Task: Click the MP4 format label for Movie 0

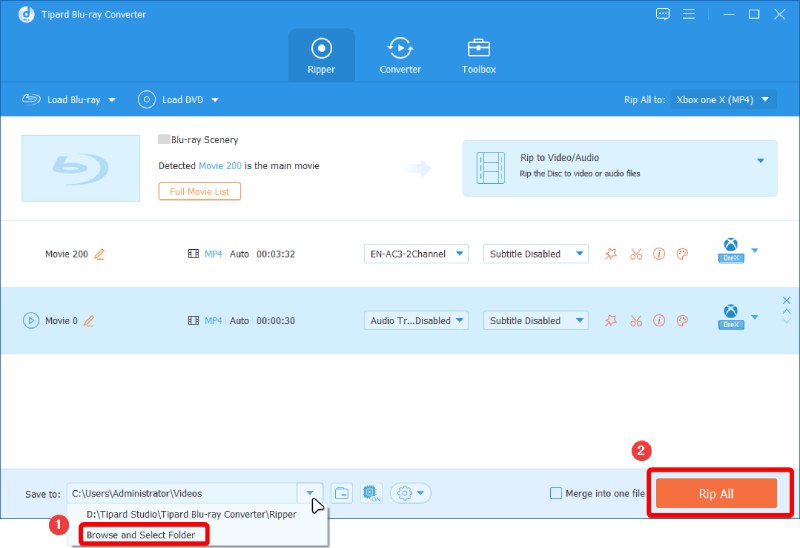Action: 213,321
